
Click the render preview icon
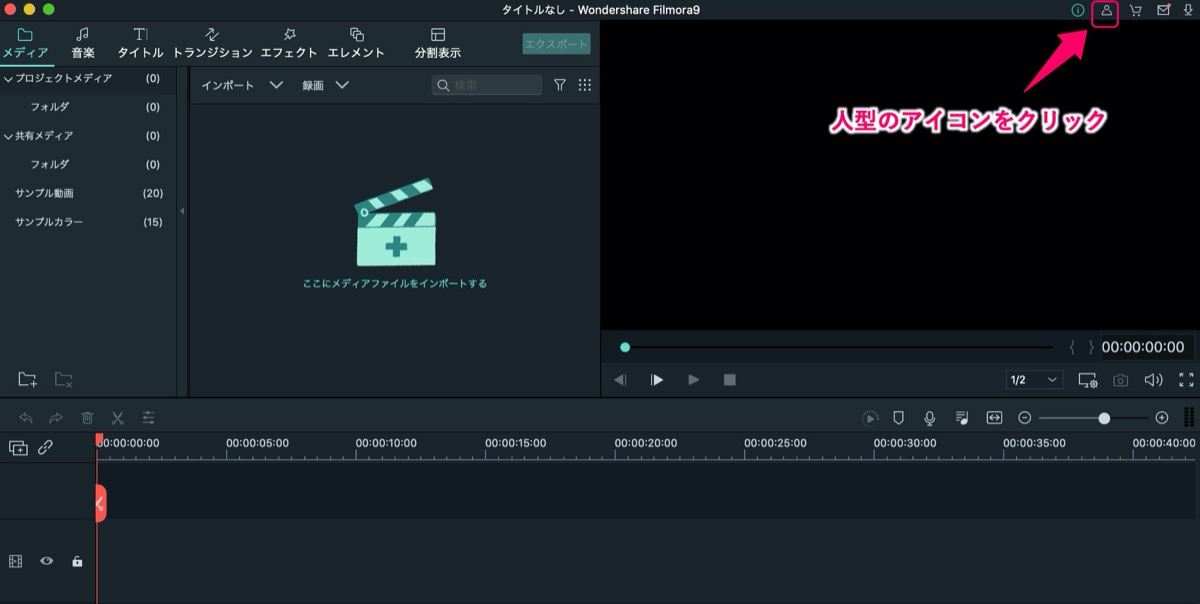870,418
